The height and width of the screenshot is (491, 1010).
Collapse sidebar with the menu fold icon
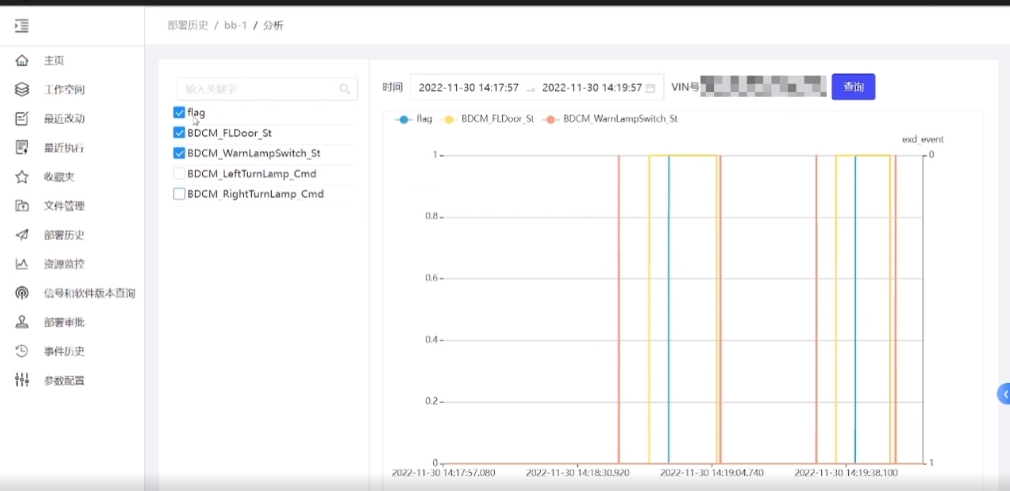click(22, 26)
